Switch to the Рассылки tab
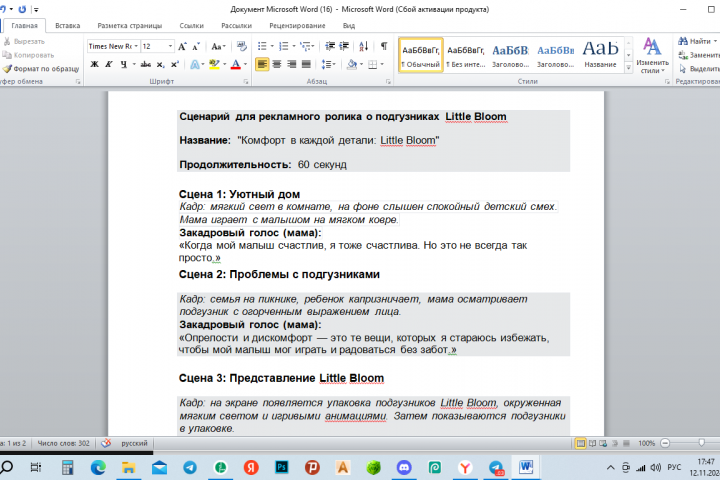Viewport: 720px width, 480px height. pos(236,26)
